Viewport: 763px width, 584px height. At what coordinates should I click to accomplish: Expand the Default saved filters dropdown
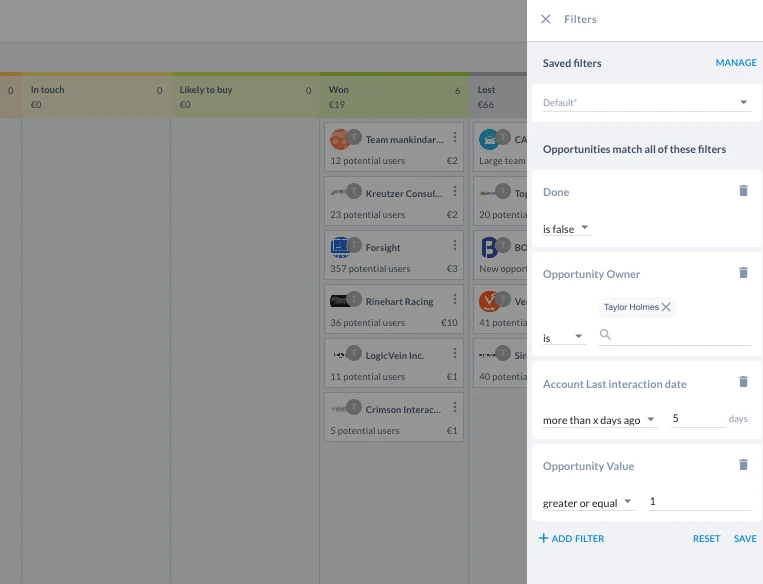[x=646, y=103]
